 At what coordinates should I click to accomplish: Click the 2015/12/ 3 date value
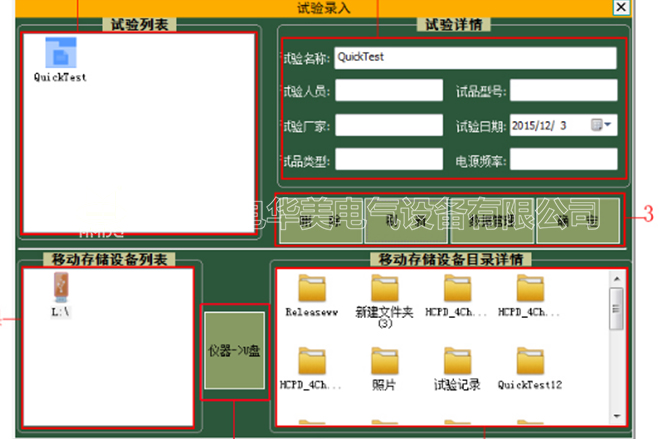(x=539, y=125)
